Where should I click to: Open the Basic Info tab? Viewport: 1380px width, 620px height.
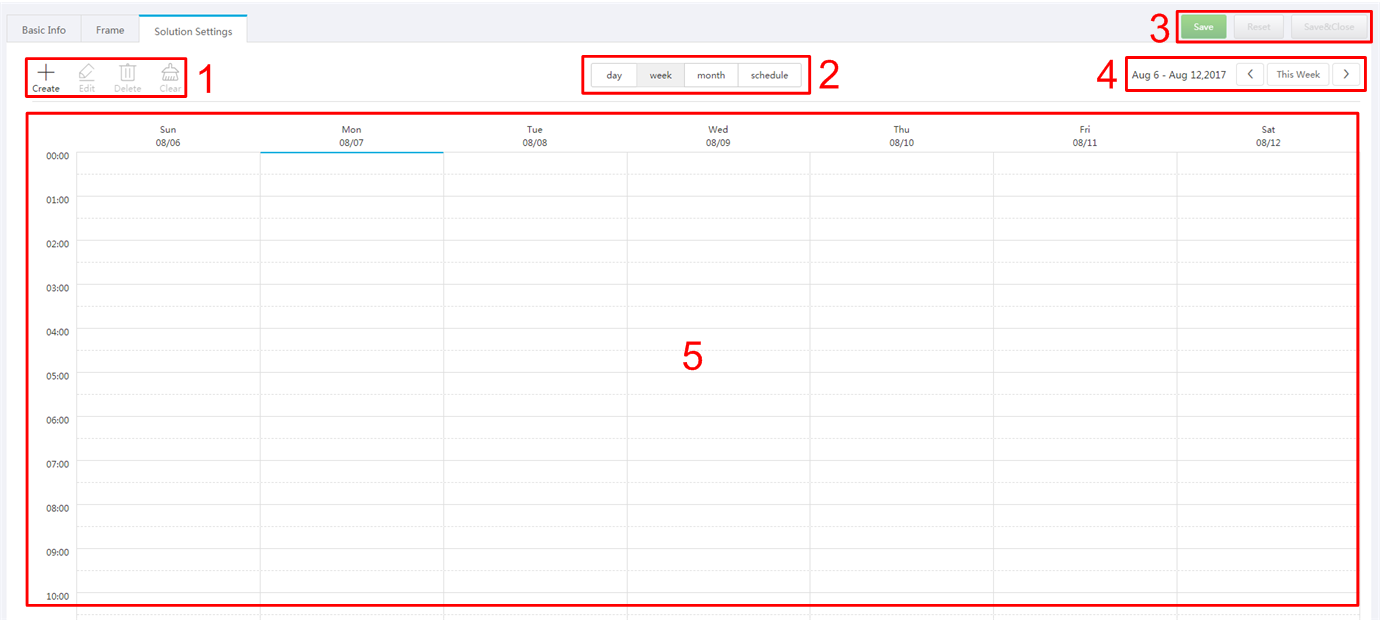point(44,30)
